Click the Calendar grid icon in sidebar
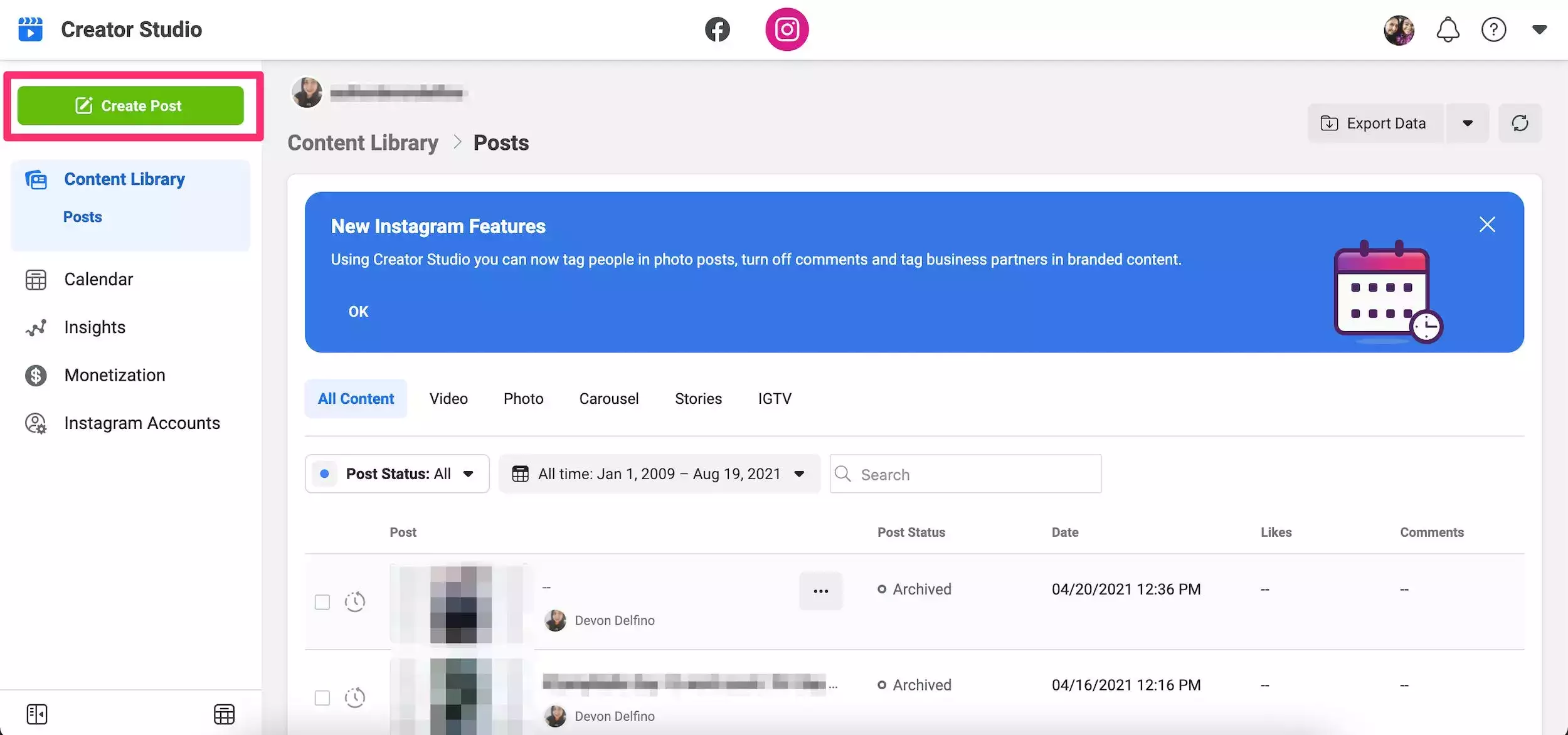1568x735 pixels. (x=36, y=280)
